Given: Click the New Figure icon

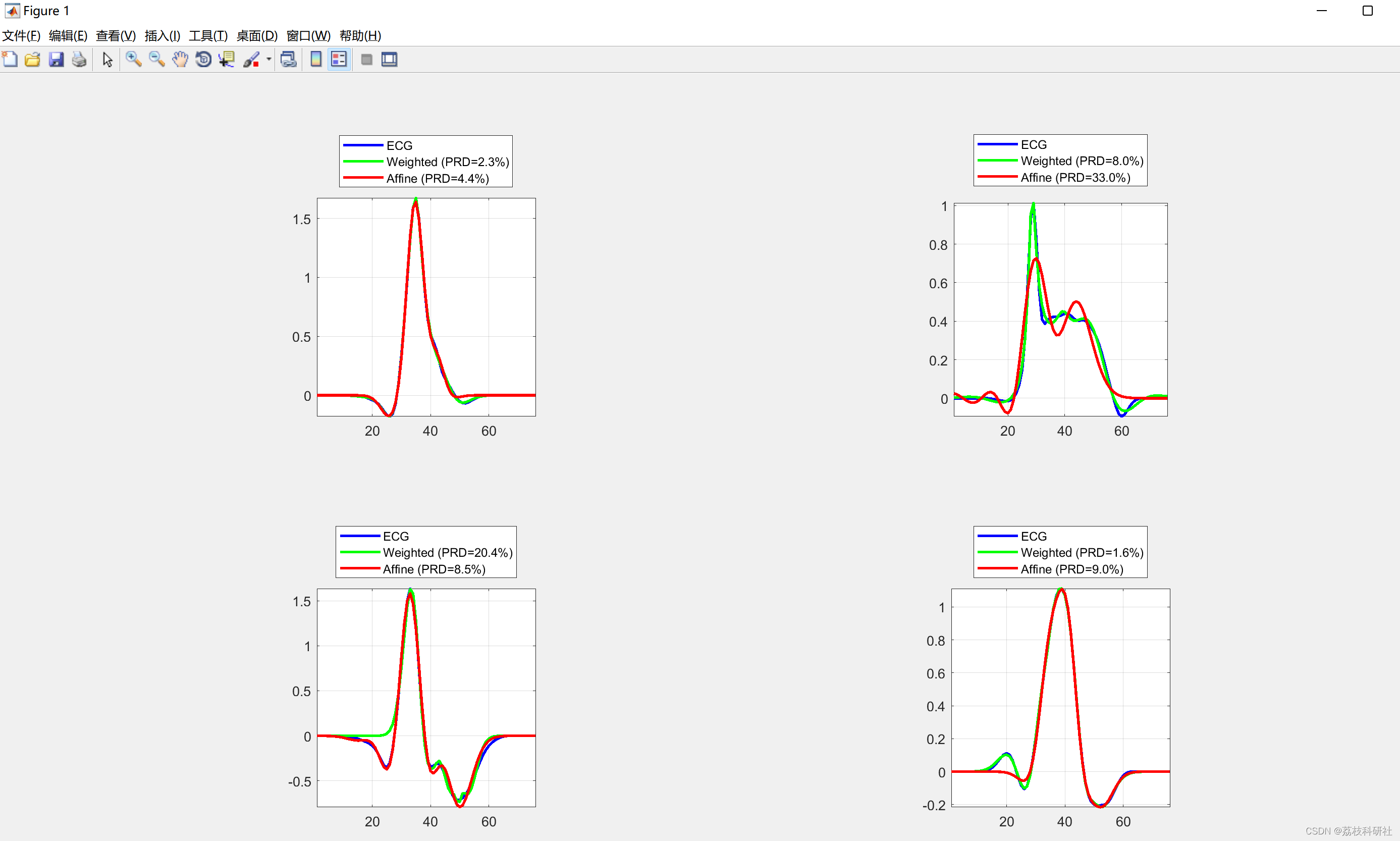Looking at the screenshot, I should 10,60.
